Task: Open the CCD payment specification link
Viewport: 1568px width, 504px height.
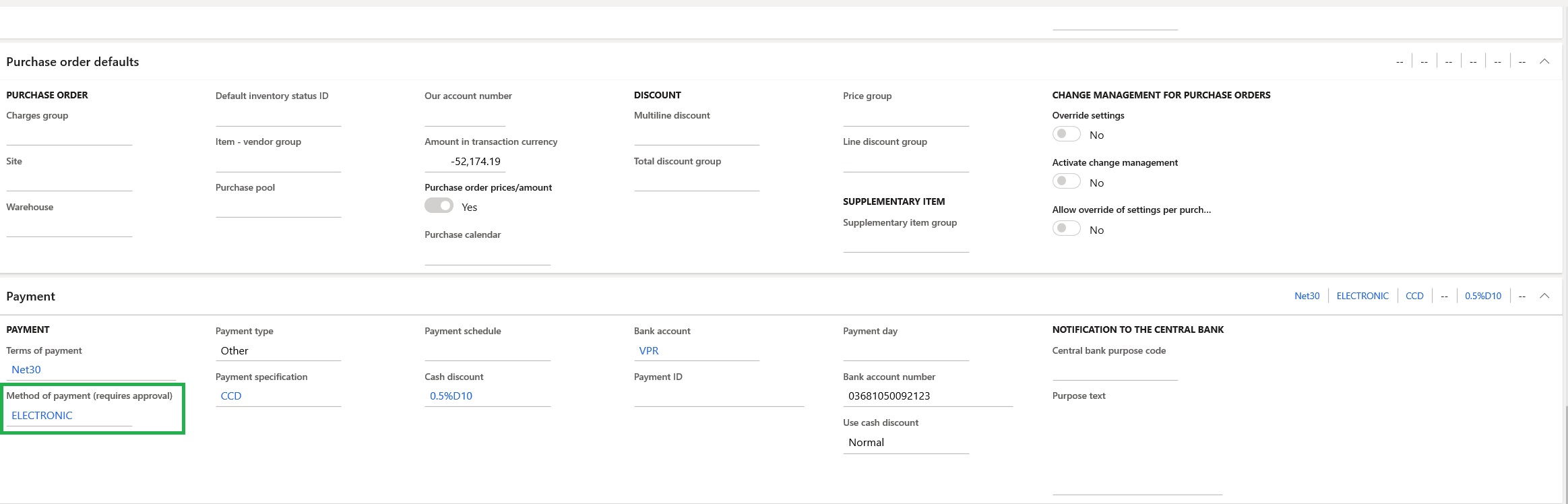Action: 231,396
